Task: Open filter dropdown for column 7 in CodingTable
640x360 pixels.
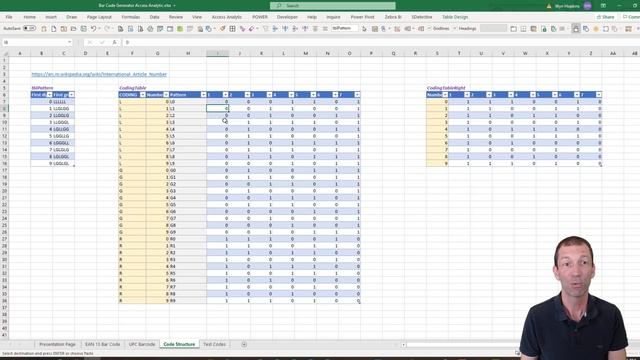Action: point(357,95)
